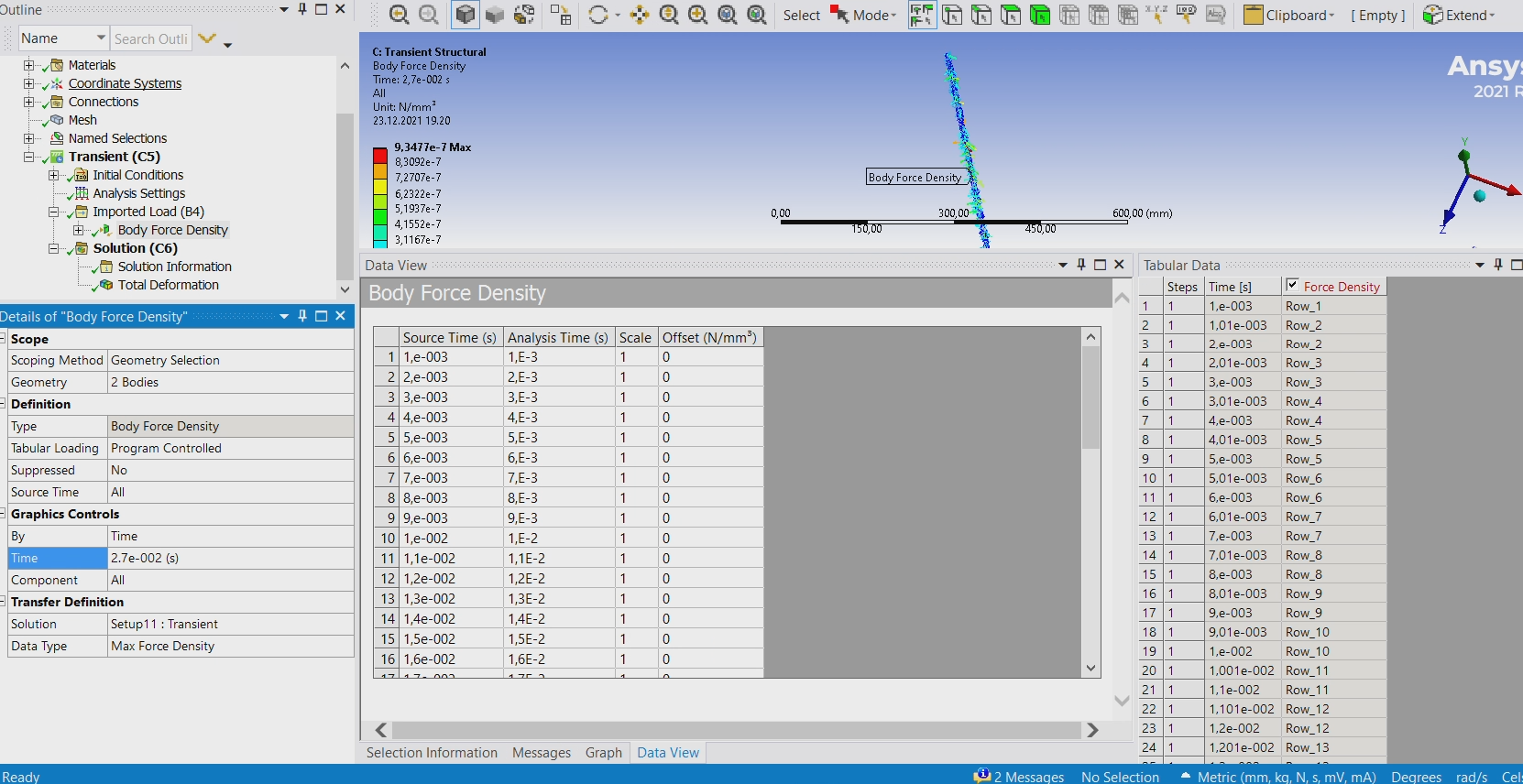Collapse the Solution (C6) branch
This screenshot has height=784, width=1523.
[x=53, y=248]
